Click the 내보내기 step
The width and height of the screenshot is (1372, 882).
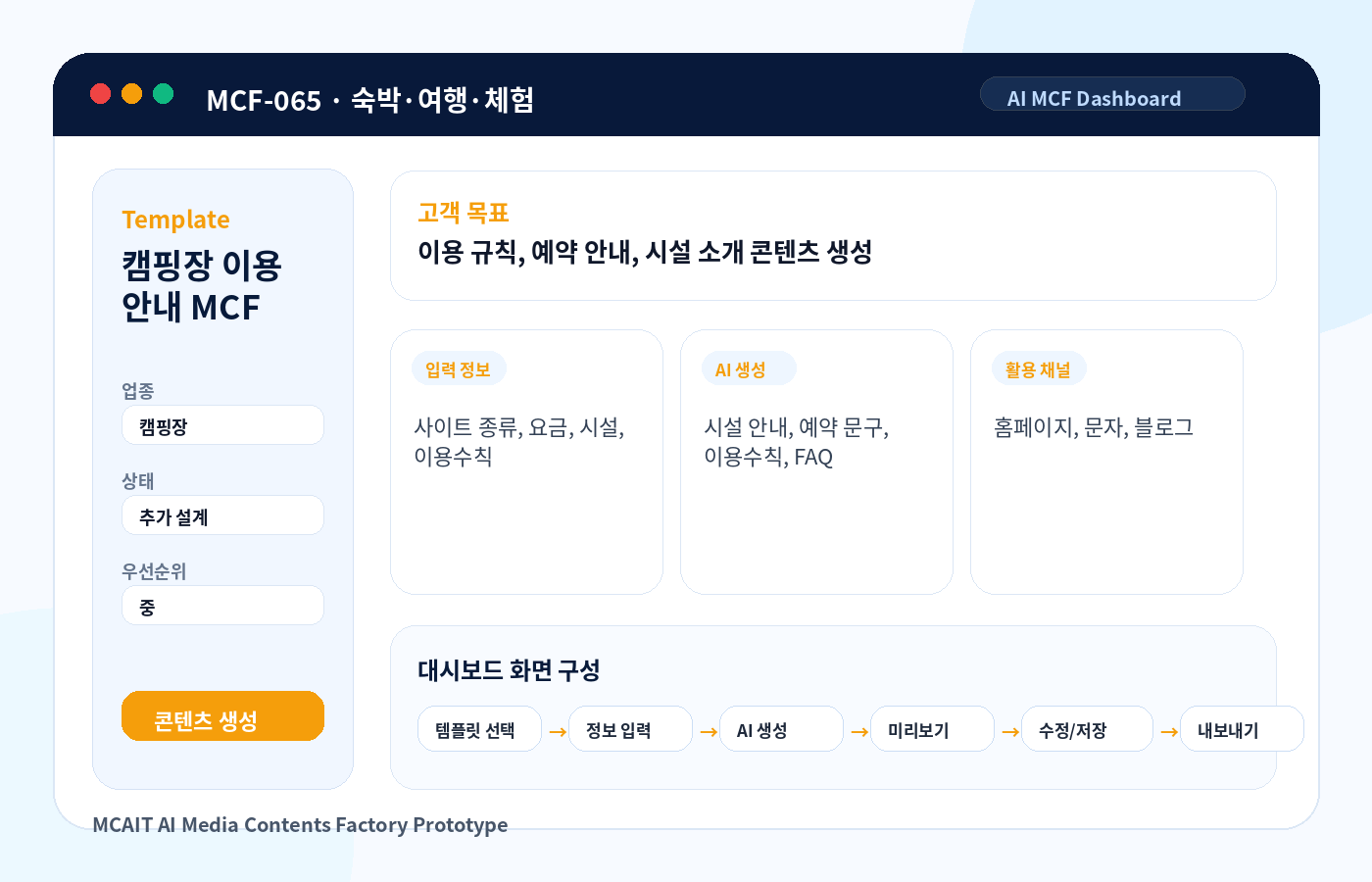coord(1242,729)
